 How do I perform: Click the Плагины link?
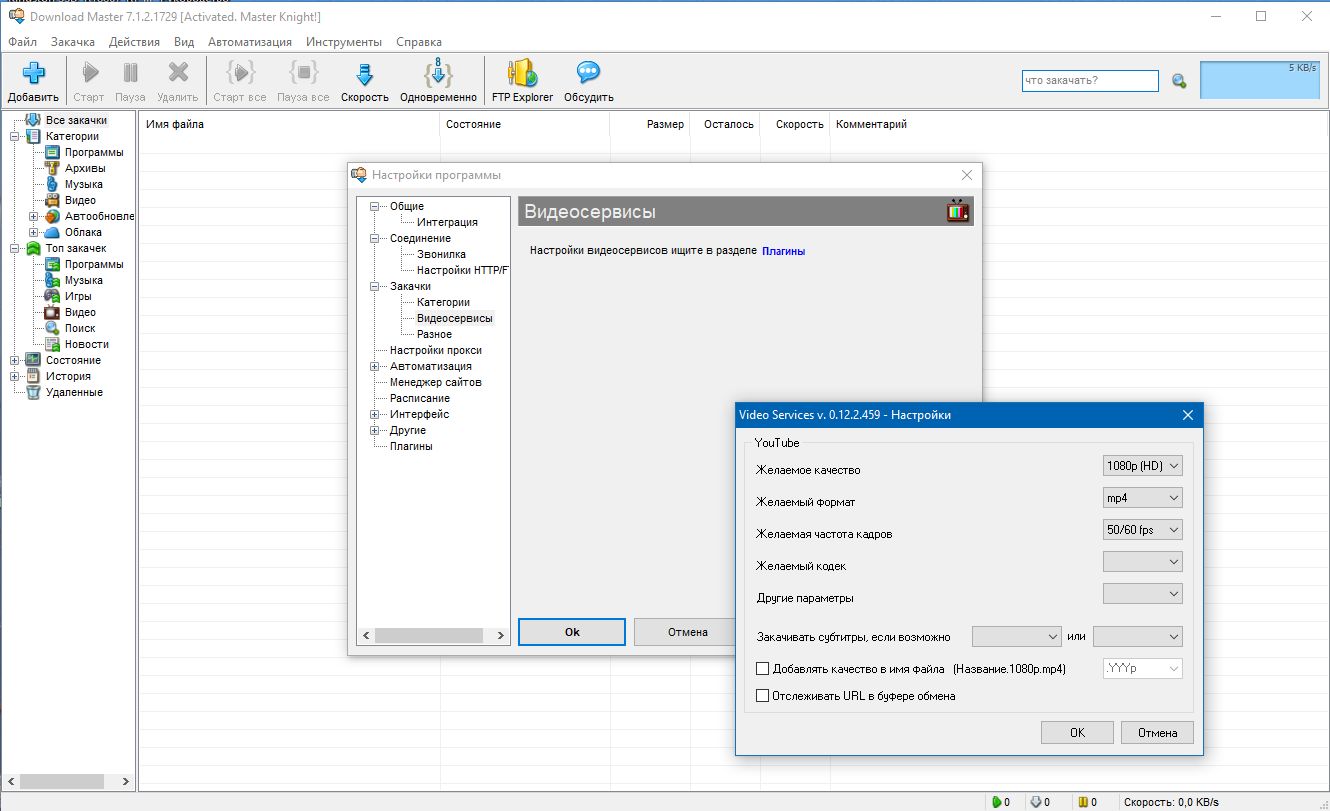click(x=783, y=251)
